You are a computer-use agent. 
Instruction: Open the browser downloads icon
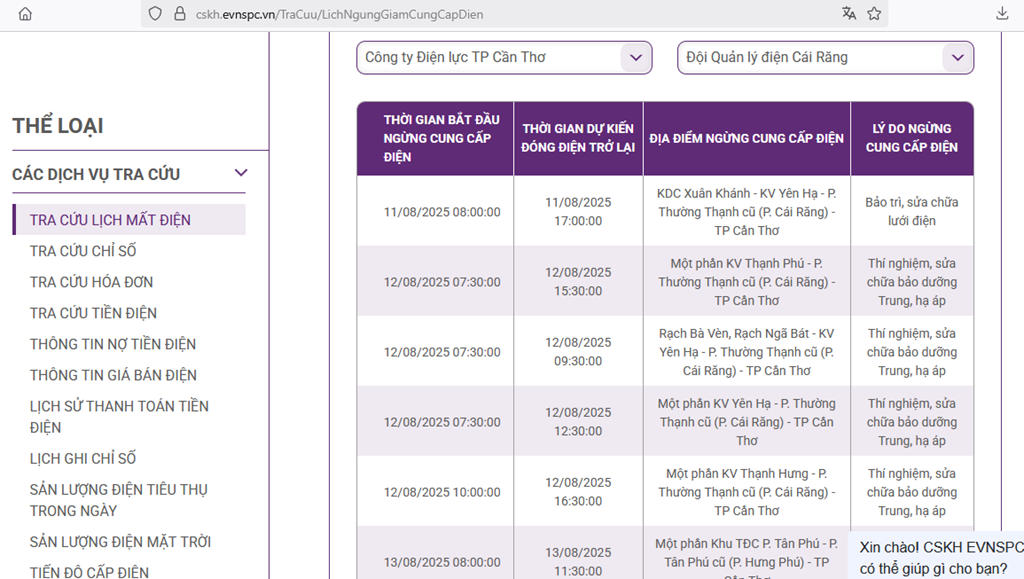tap(1002, 14)
